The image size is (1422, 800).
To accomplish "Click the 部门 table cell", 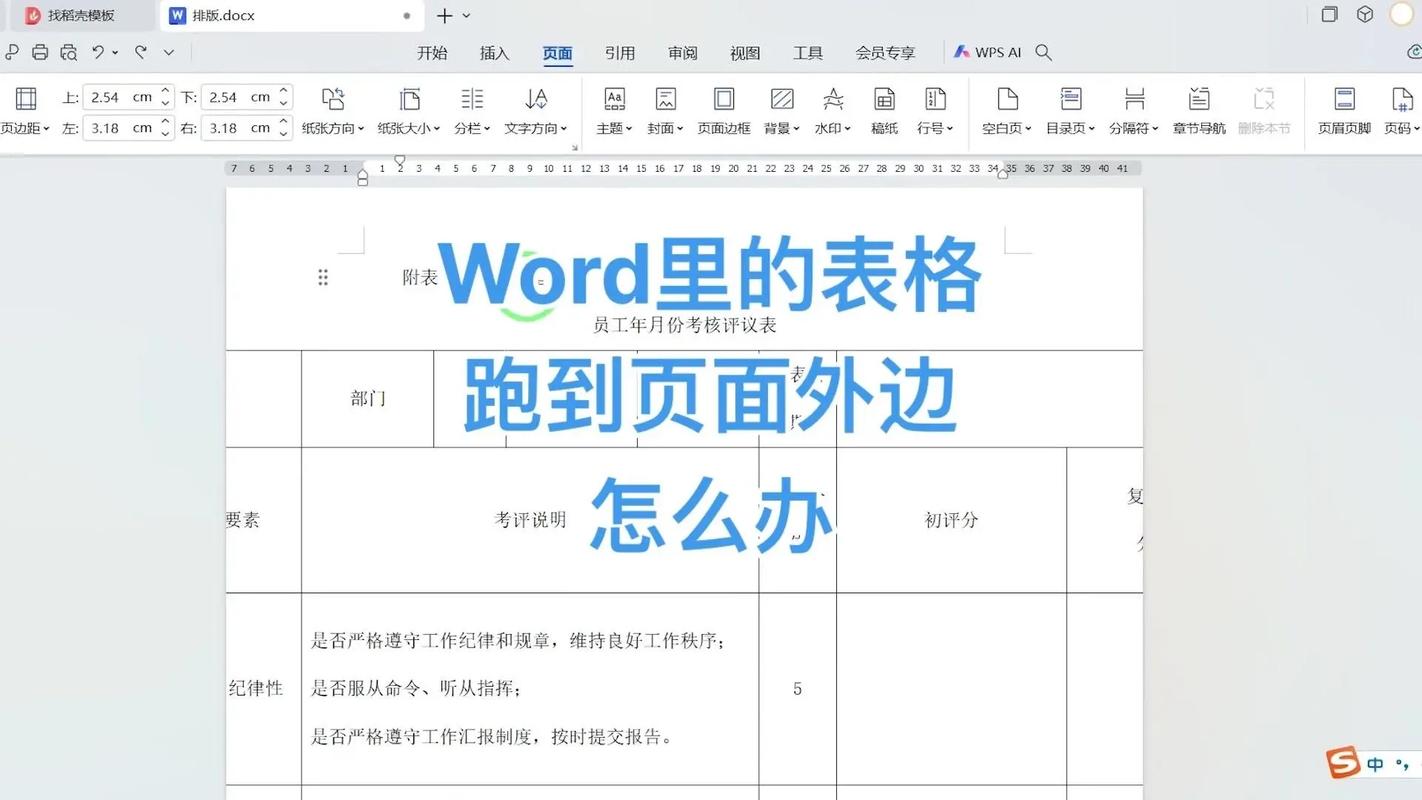I will click(x=368, y=398).
